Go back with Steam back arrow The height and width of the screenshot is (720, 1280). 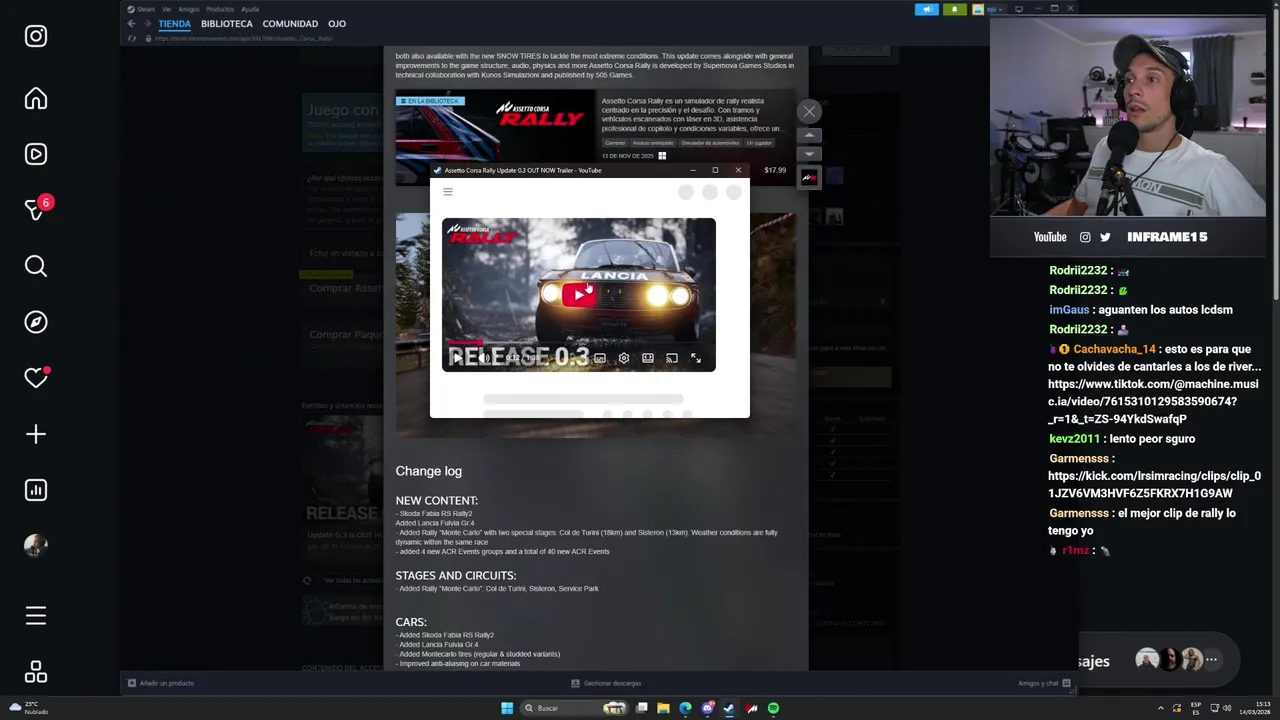tap(131, 23)
